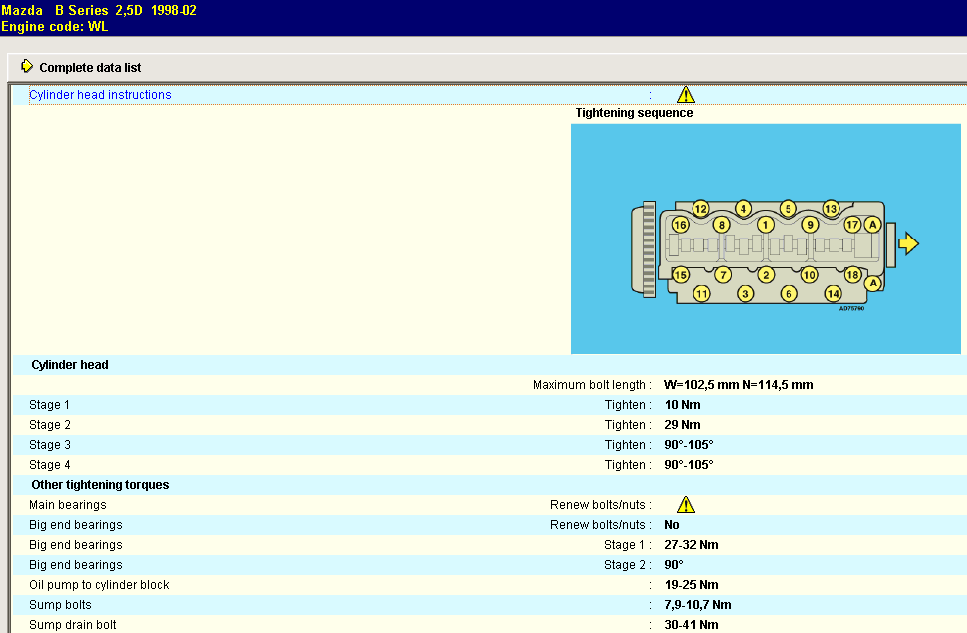Click the yellow direction arrow in the diagram
Image resolution: width=967 pixels, height=633 pixels.
[x=908, y=243]
